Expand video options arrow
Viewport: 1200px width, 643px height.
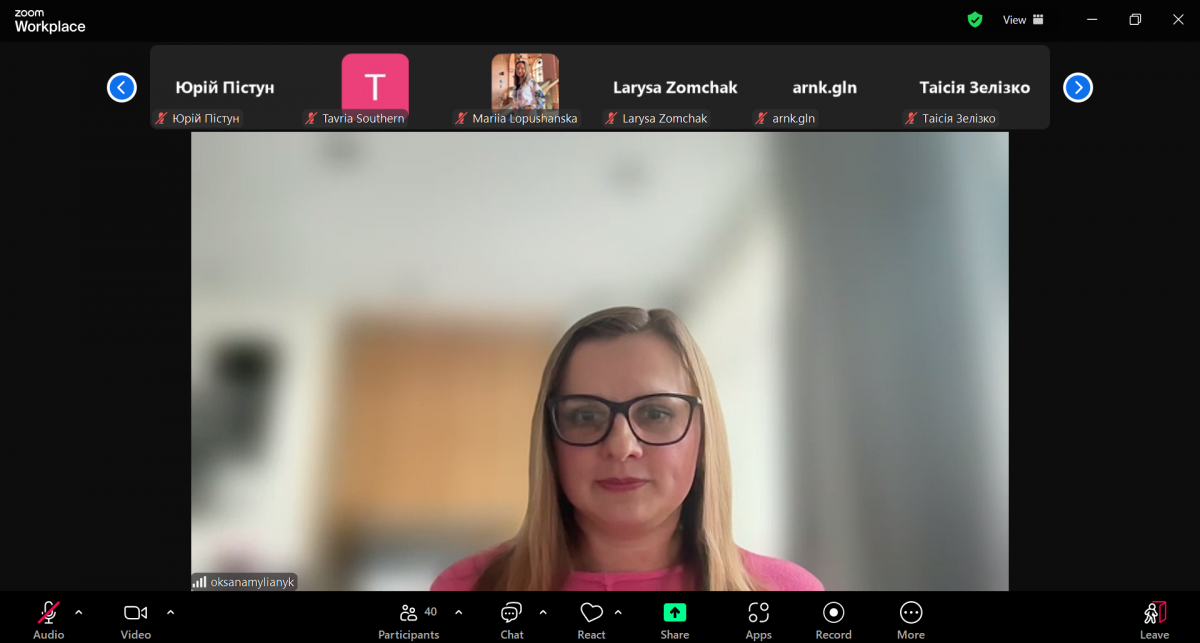click(x=170, y=612)
